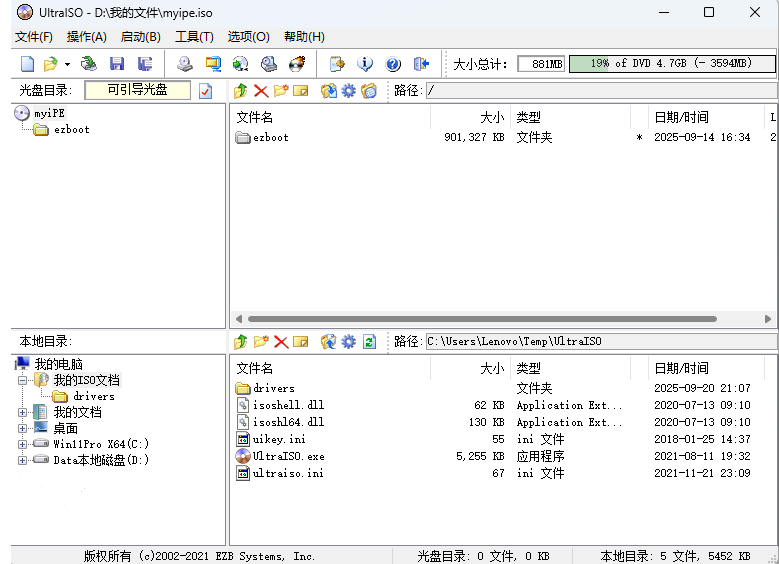Select ezboot folder row in disc file list
The height and width of the screenshot is (564, 779).
[x=504, y=138]
